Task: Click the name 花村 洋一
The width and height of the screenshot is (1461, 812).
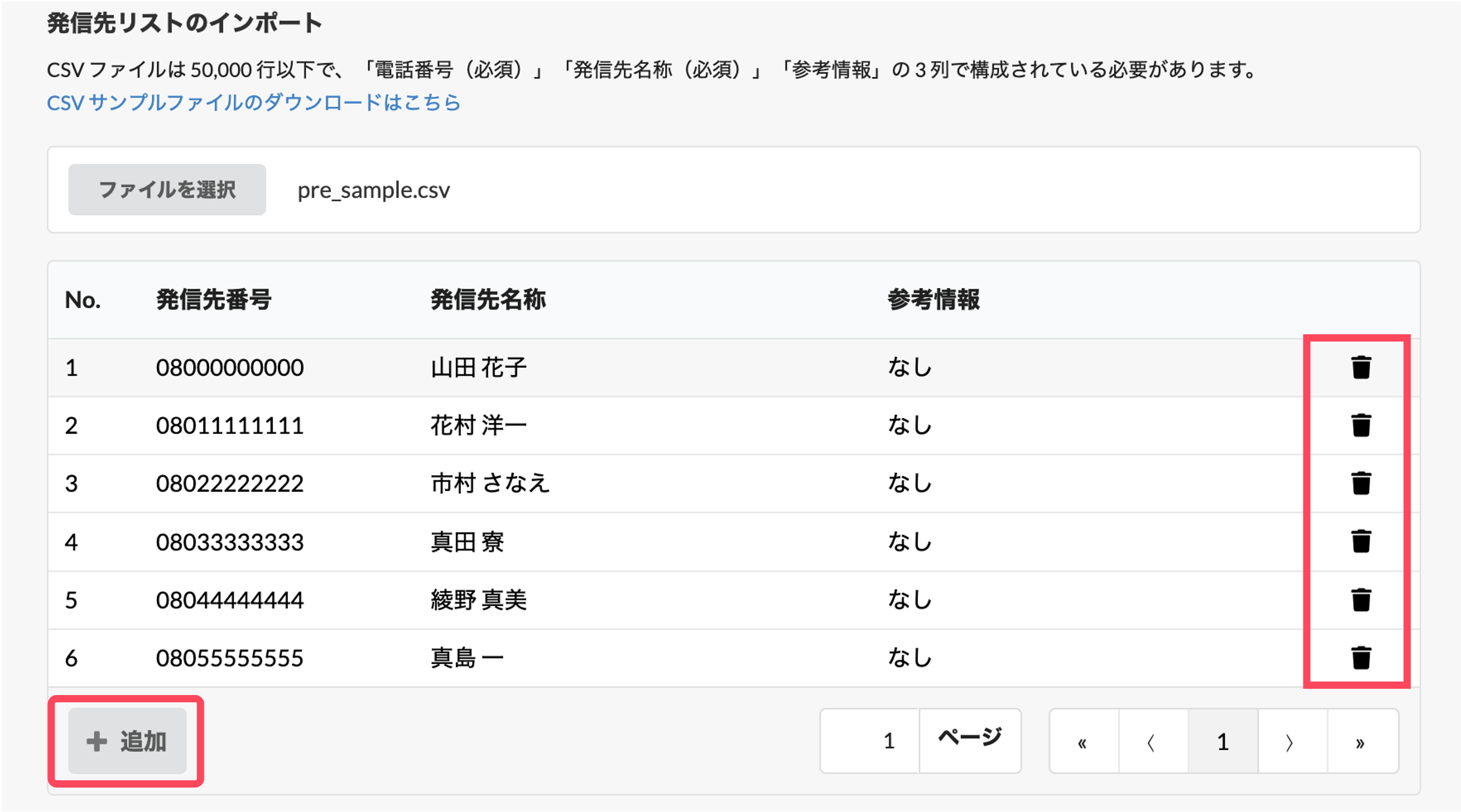Action: [479, 425]
